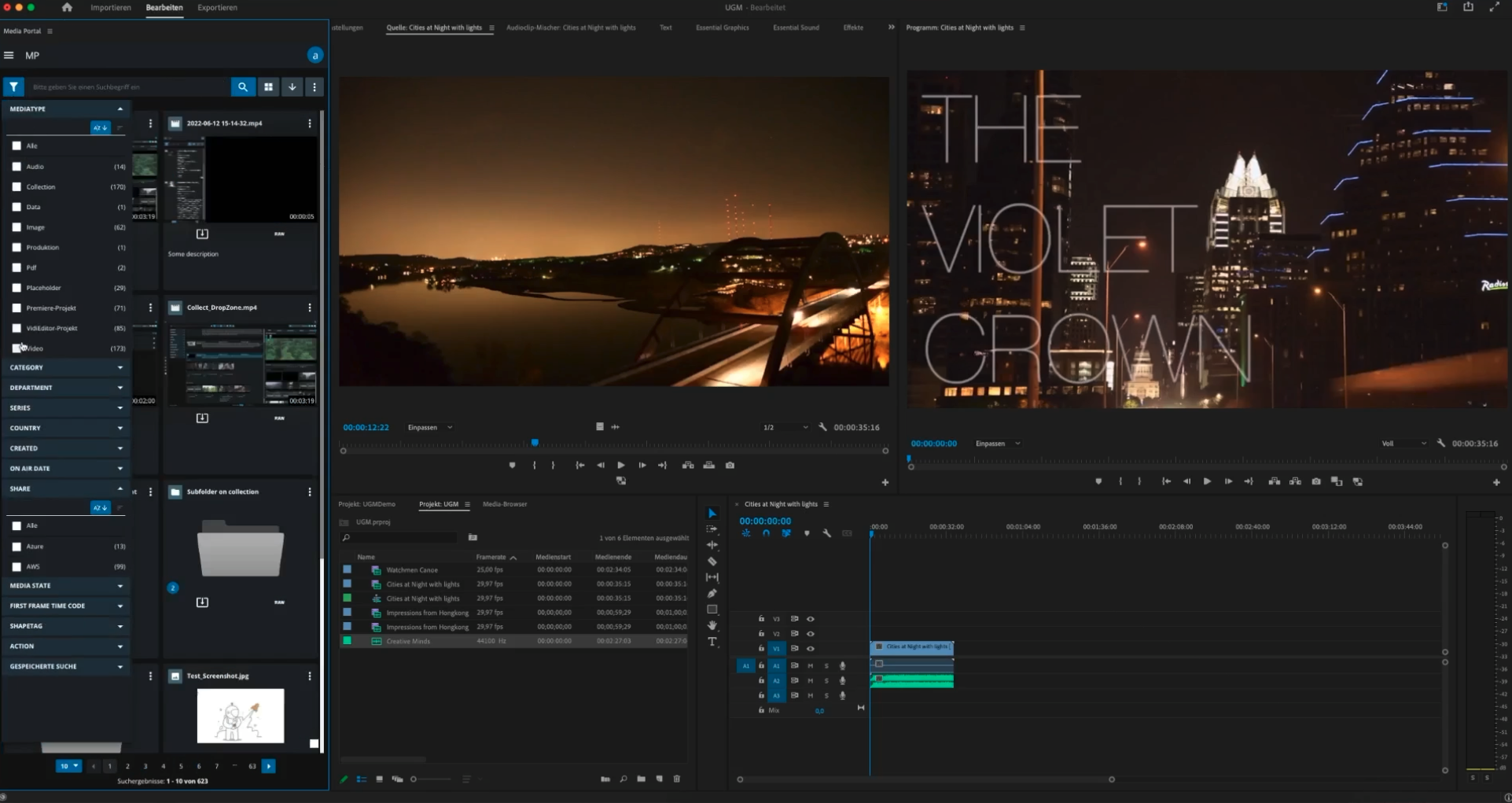Viewport: 1512px width, 803px height.
Task: Open the 1/2 playback resolution dropdown
Action: (784, 427)
